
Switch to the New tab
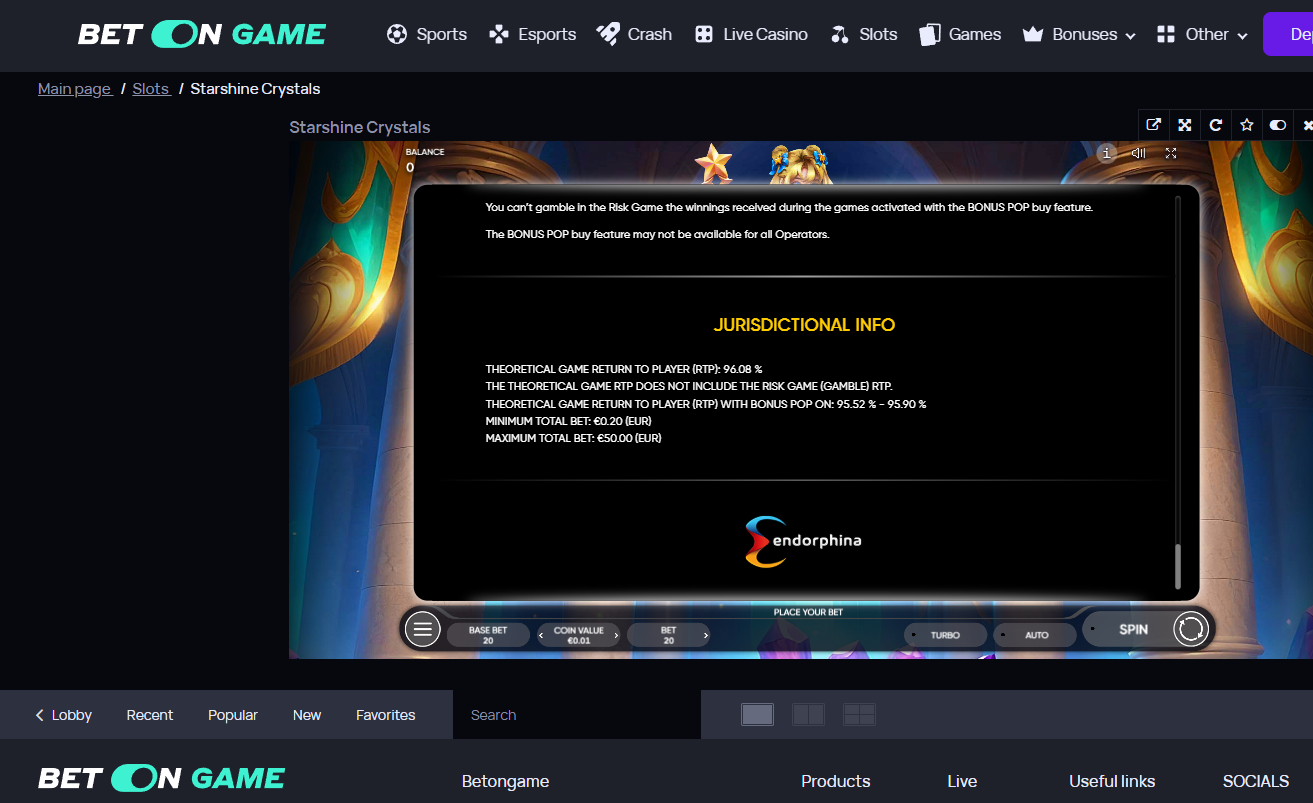(307, 715)
